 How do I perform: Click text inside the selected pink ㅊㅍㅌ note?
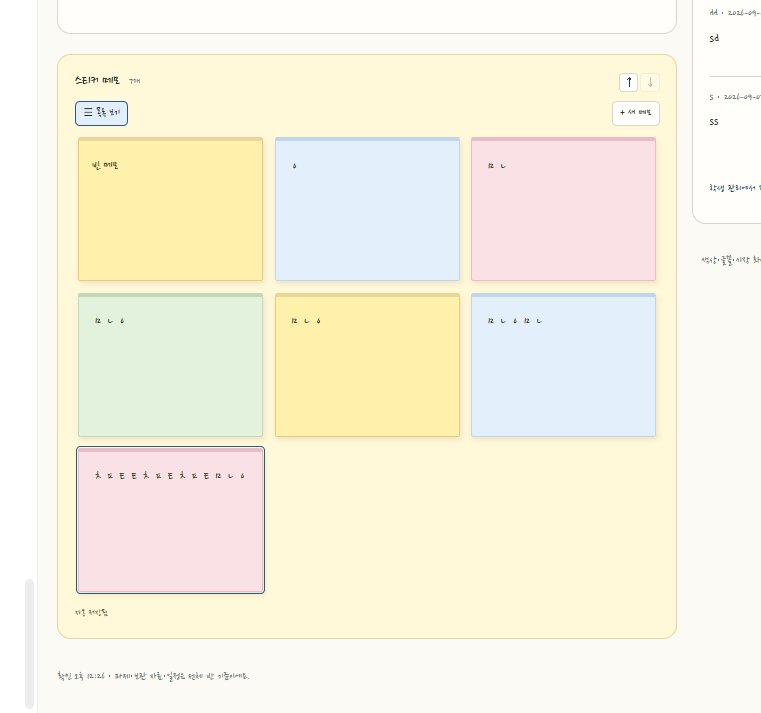170,476
